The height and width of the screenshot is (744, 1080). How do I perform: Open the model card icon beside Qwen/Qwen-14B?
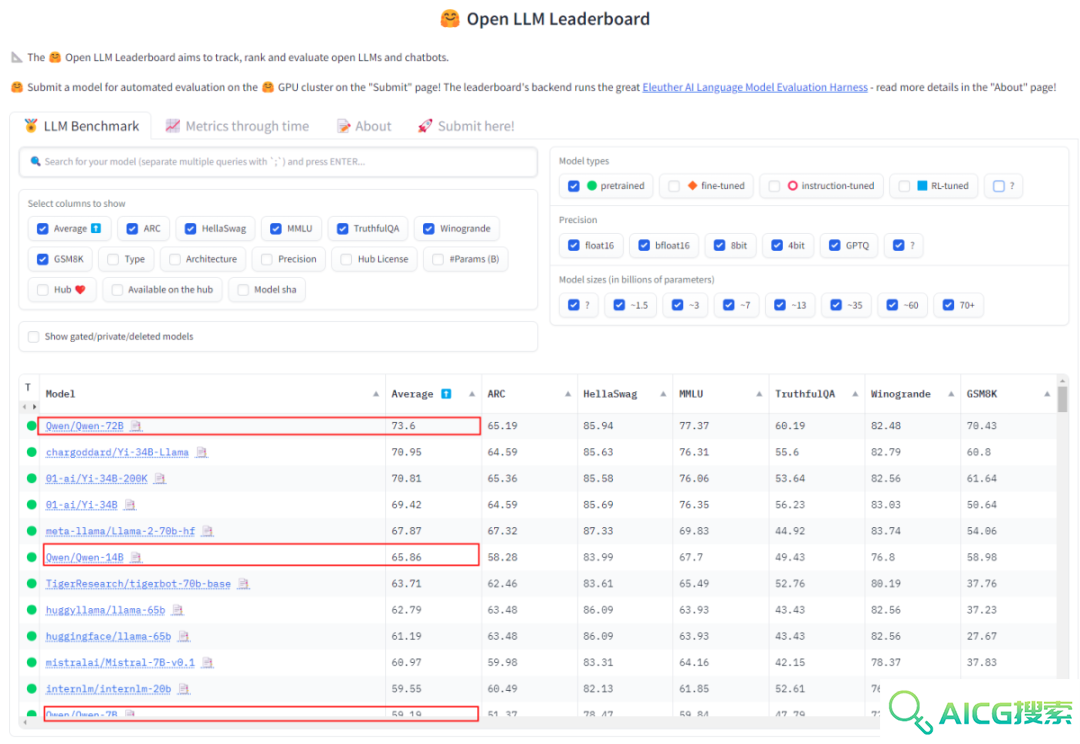point(136,557)
